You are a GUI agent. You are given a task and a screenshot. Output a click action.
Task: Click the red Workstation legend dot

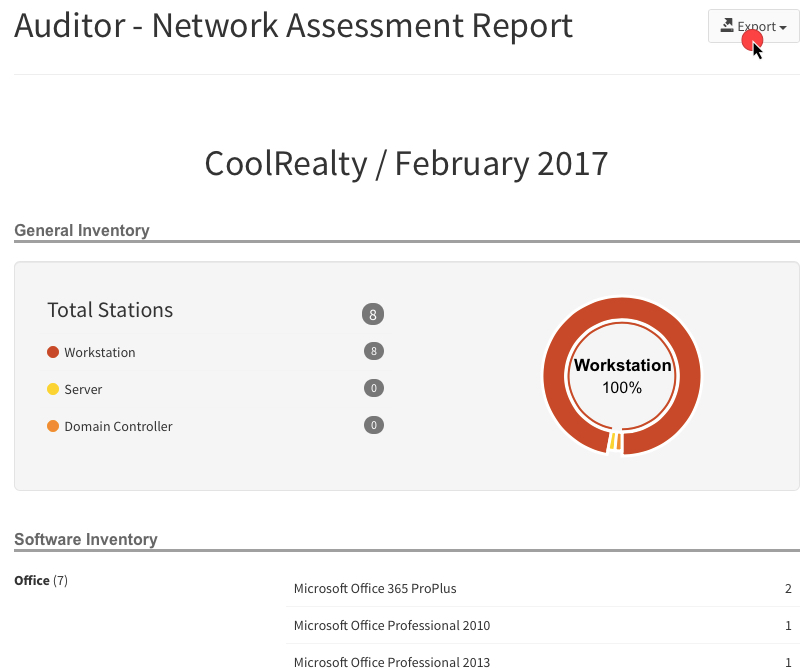(x=53, y=352)
